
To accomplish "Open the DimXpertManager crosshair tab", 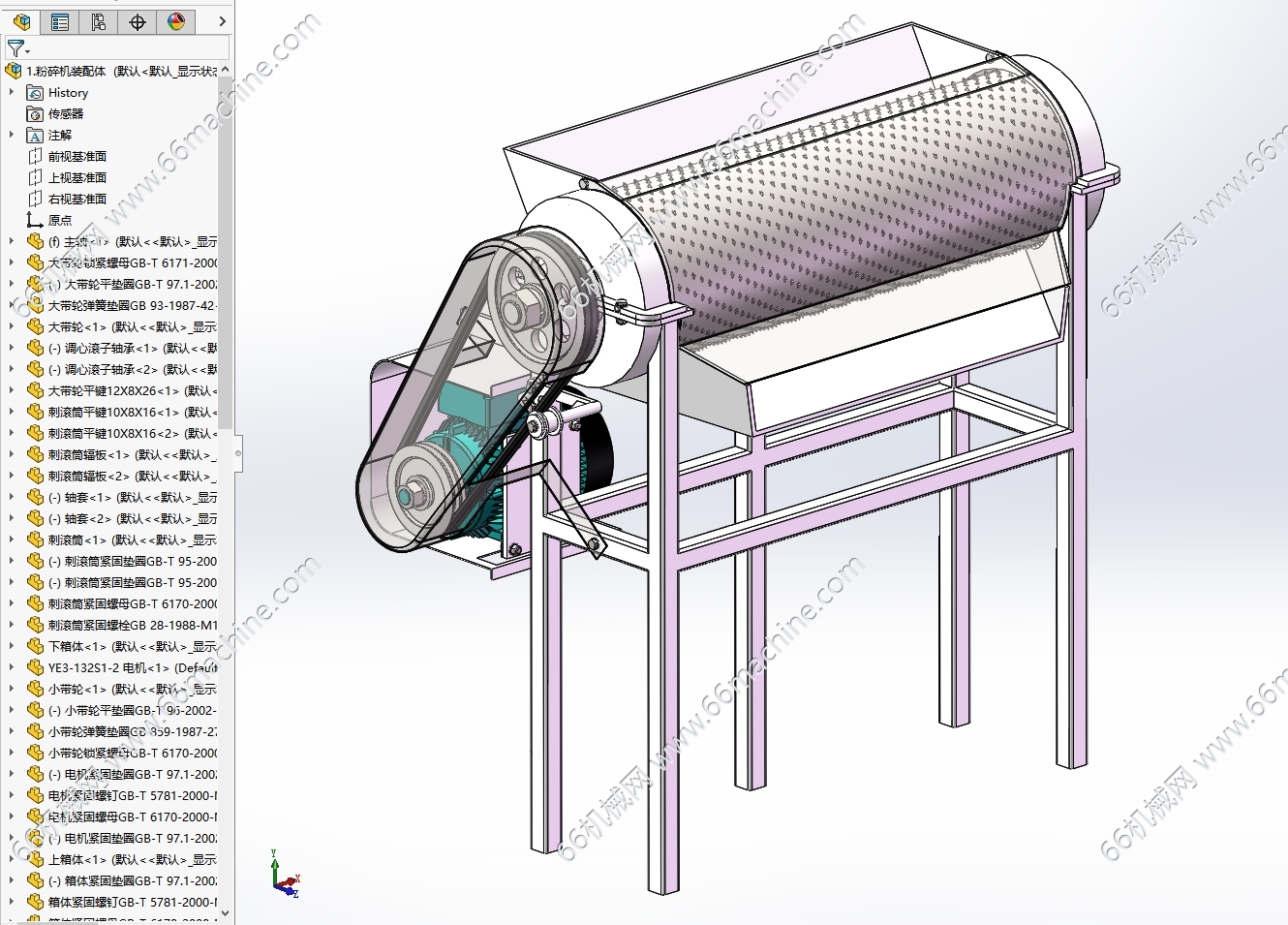I will (138, 21).
